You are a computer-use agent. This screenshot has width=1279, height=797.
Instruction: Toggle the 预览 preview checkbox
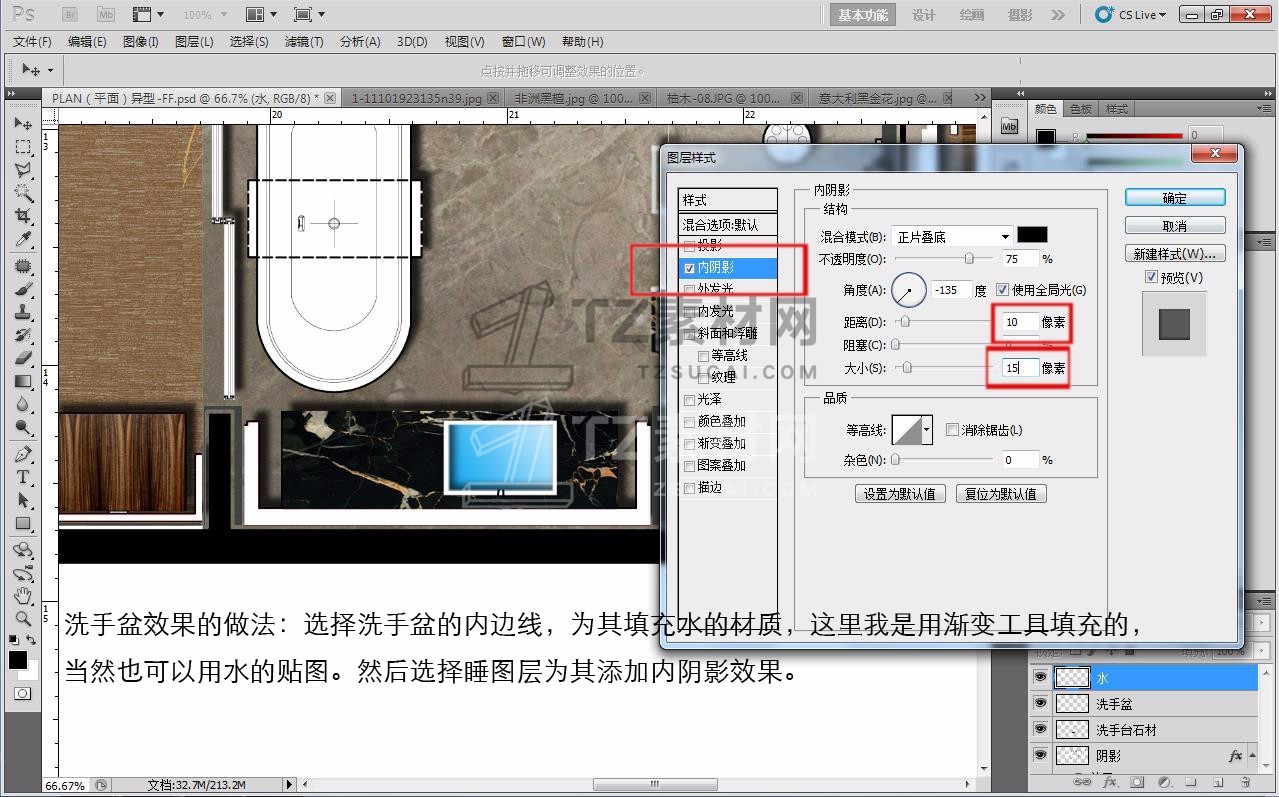tap(1151, 277)
